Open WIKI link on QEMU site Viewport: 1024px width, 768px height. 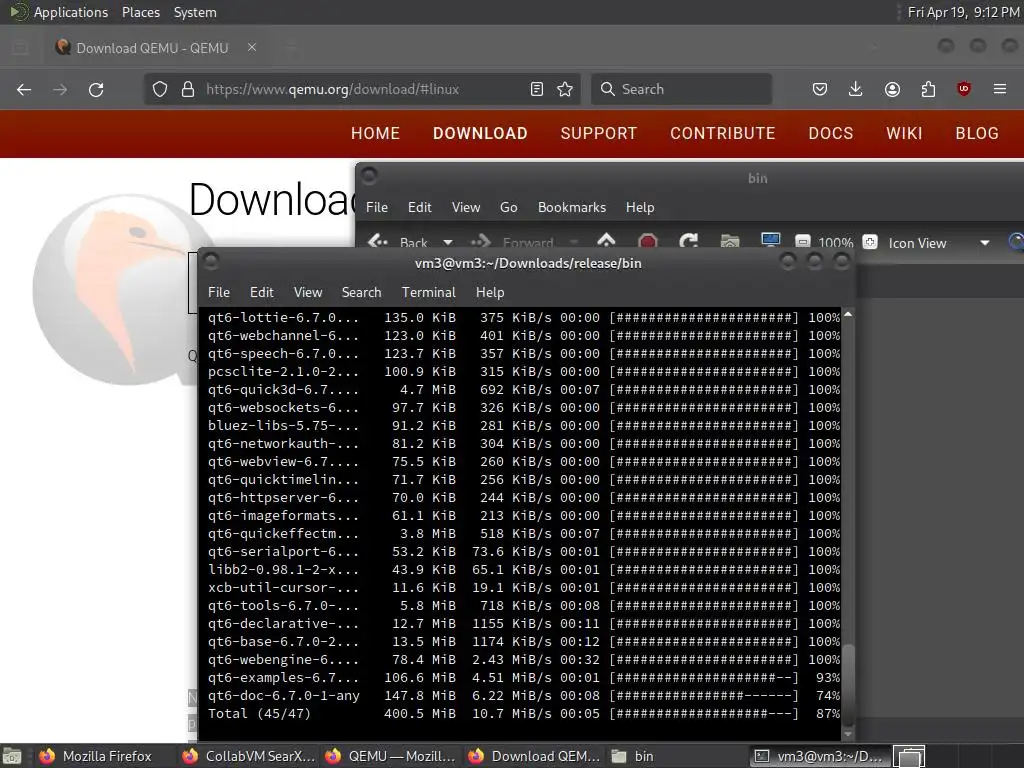coord(904,133)
